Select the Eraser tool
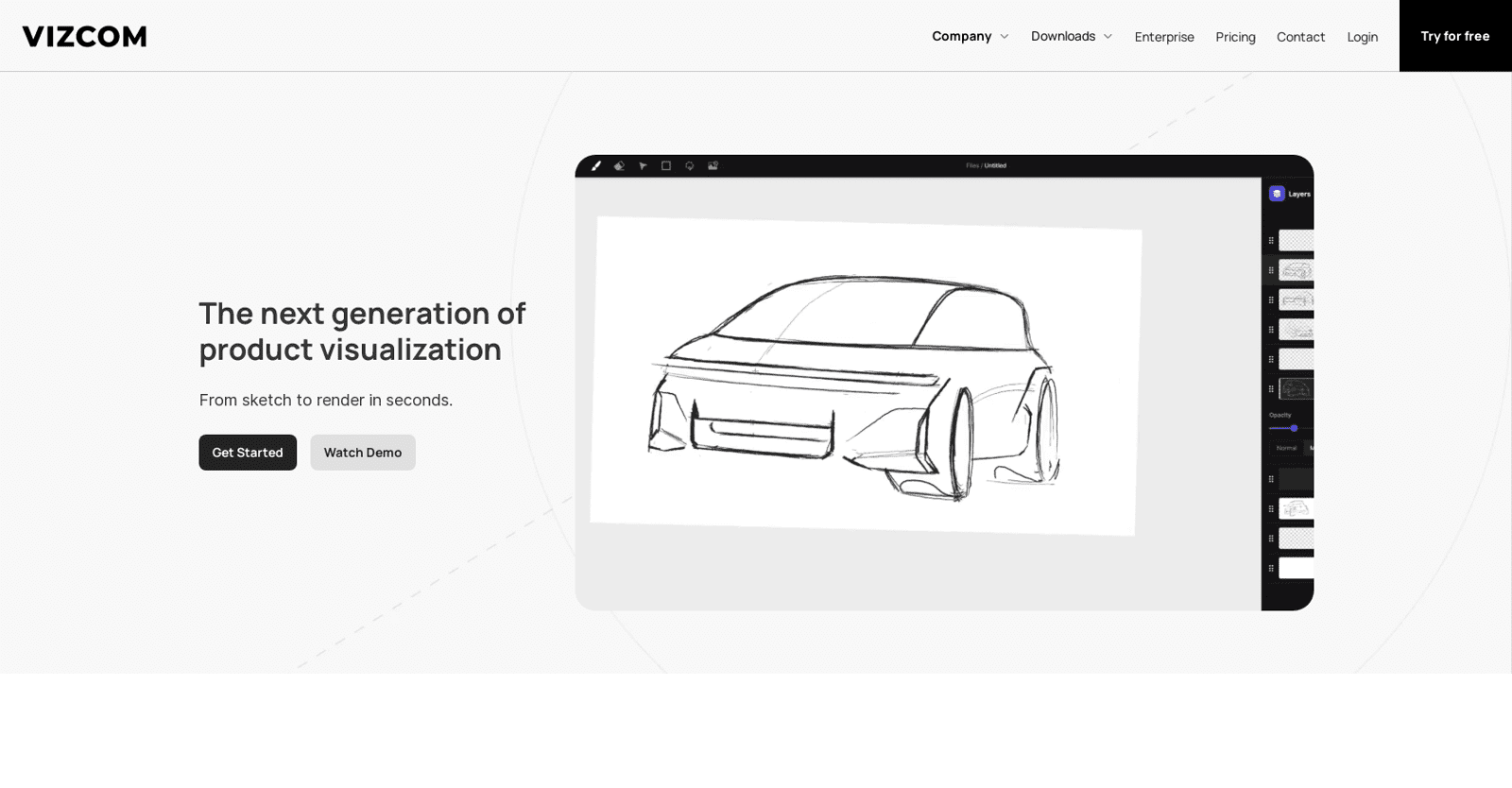Screen dimensions: 1512x788 pyautogui.click(x=619, y=166)
